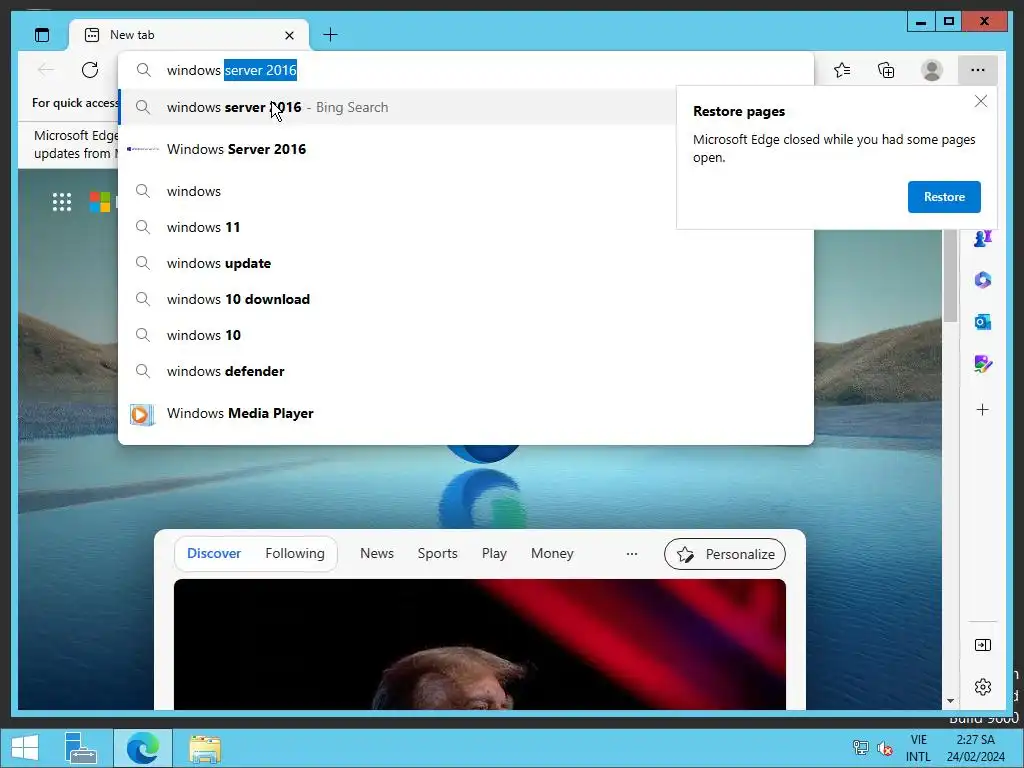Open the Money feed category
The height and width of the screenshot is (768, 1024).
(x=552, y=553)
